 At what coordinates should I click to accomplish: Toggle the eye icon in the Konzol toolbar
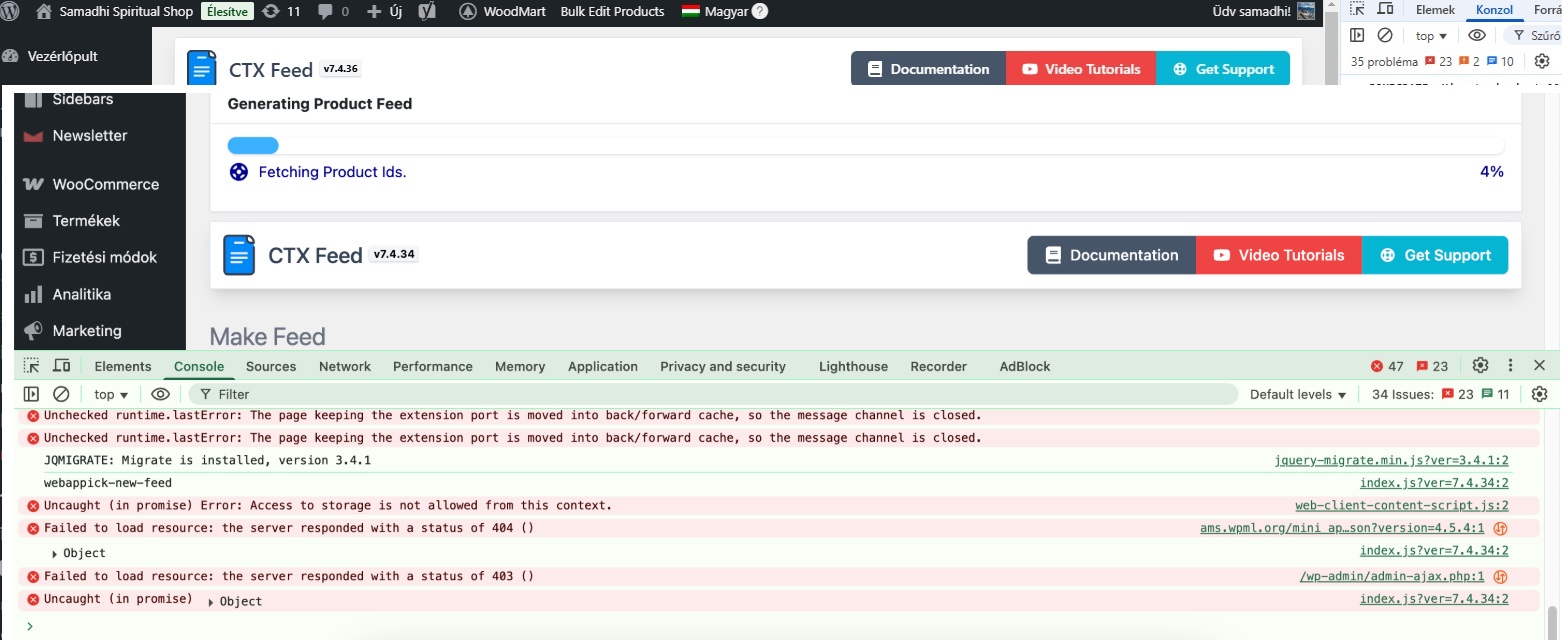[1477, 35]
